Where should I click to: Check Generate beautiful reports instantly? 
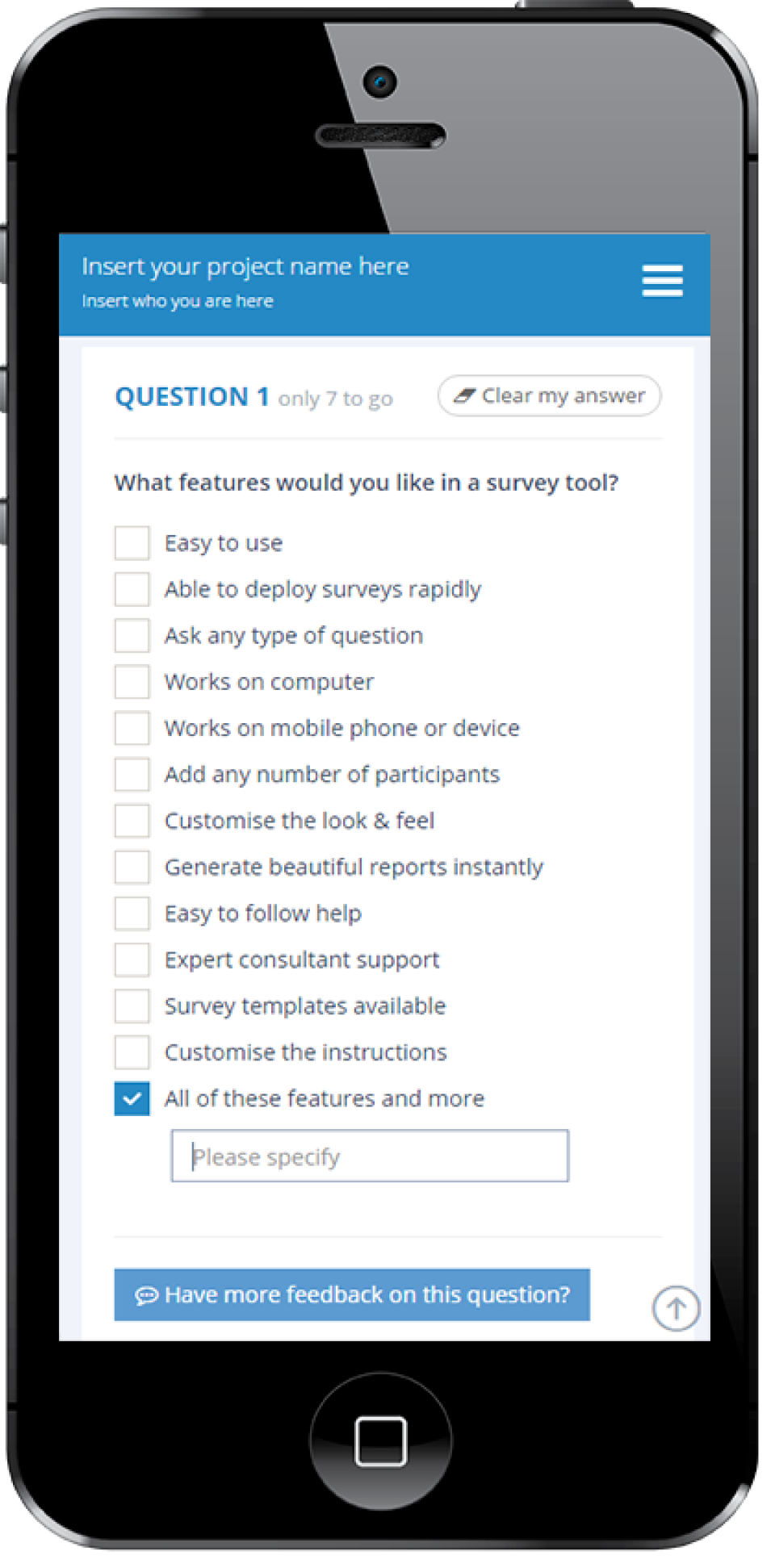[x=132, y=867]
